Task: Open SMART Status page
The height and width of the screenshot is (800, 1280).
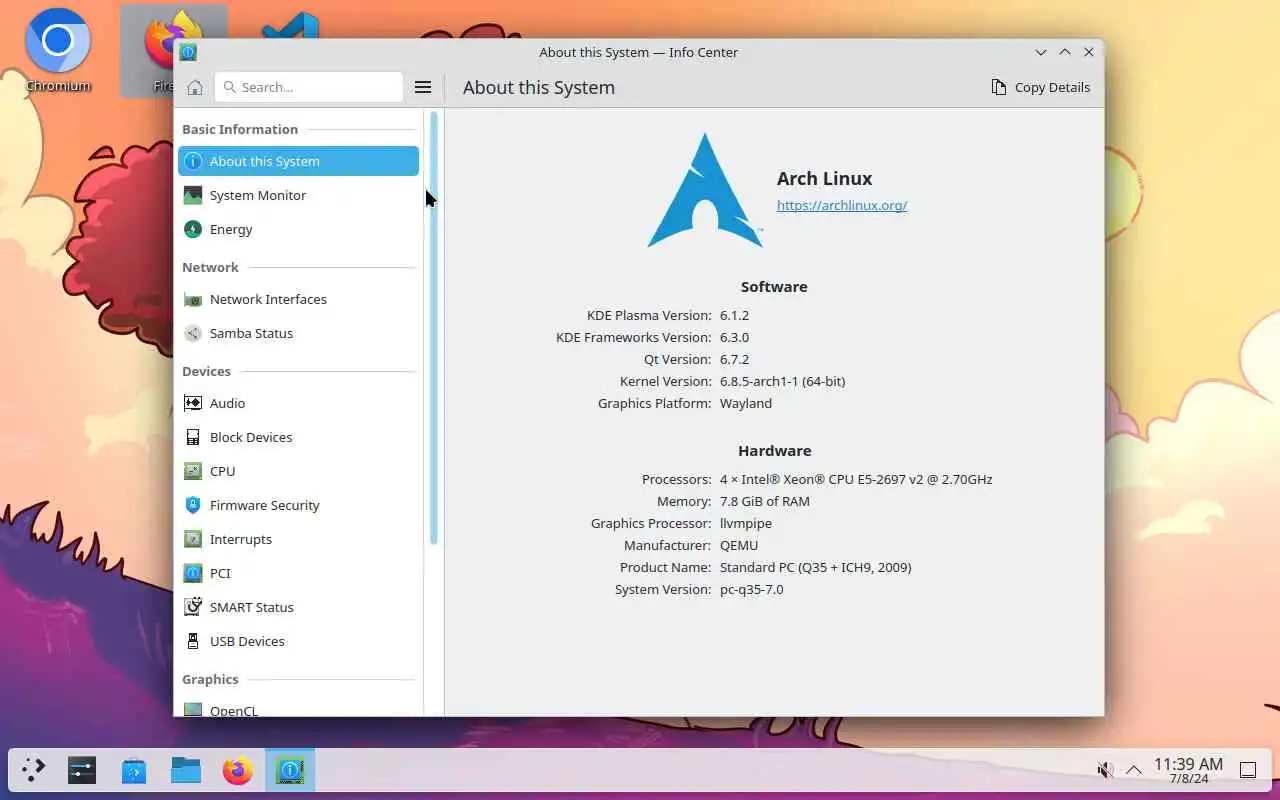Action: [298, 607]
